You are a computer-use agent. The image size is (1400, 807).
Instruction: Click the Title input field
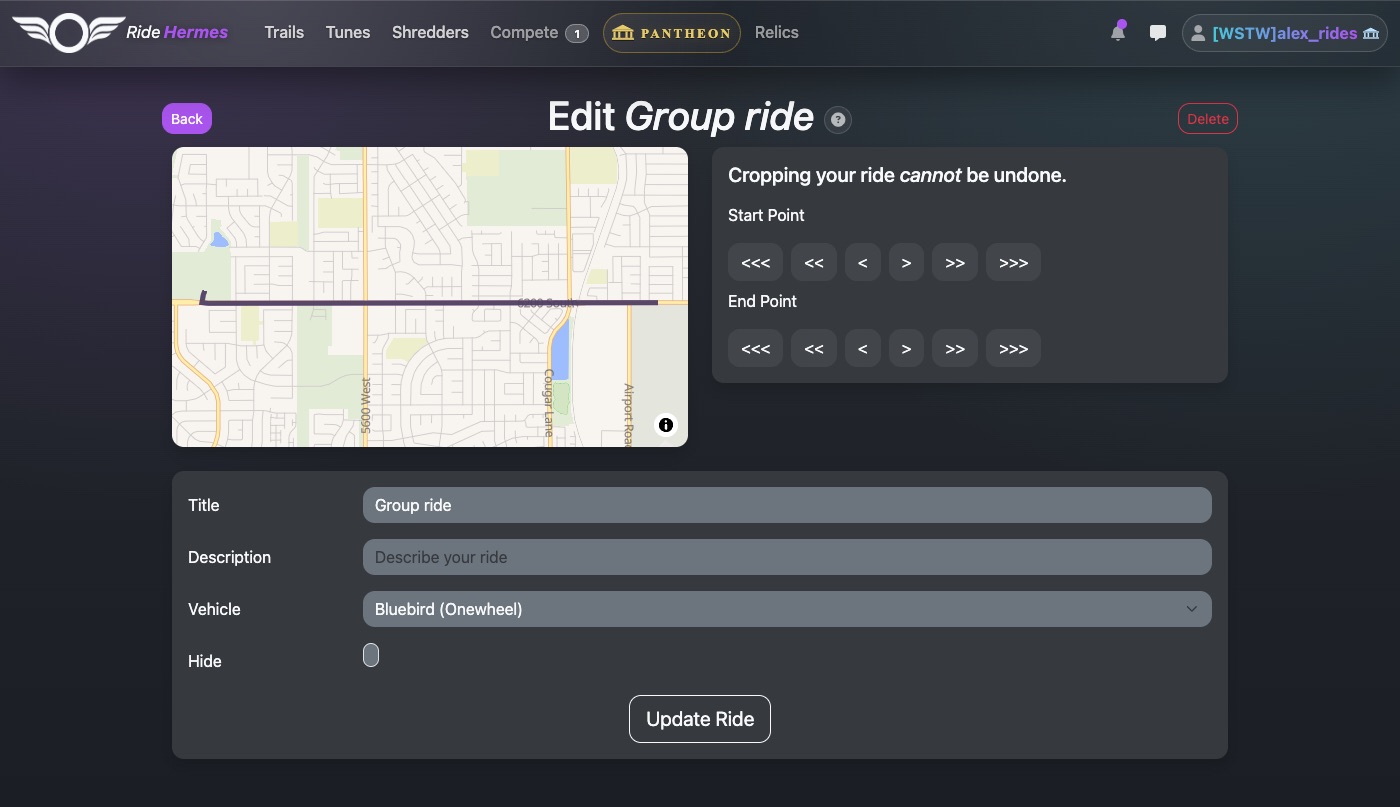pyautogui.click(x=787, y=505)
